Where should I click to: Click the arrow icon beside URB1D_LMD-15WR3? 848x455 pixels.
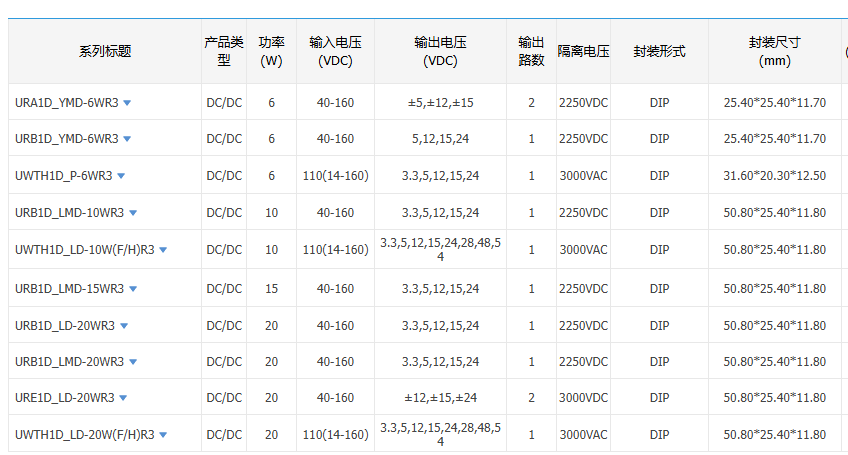click(x=133, y=289)
